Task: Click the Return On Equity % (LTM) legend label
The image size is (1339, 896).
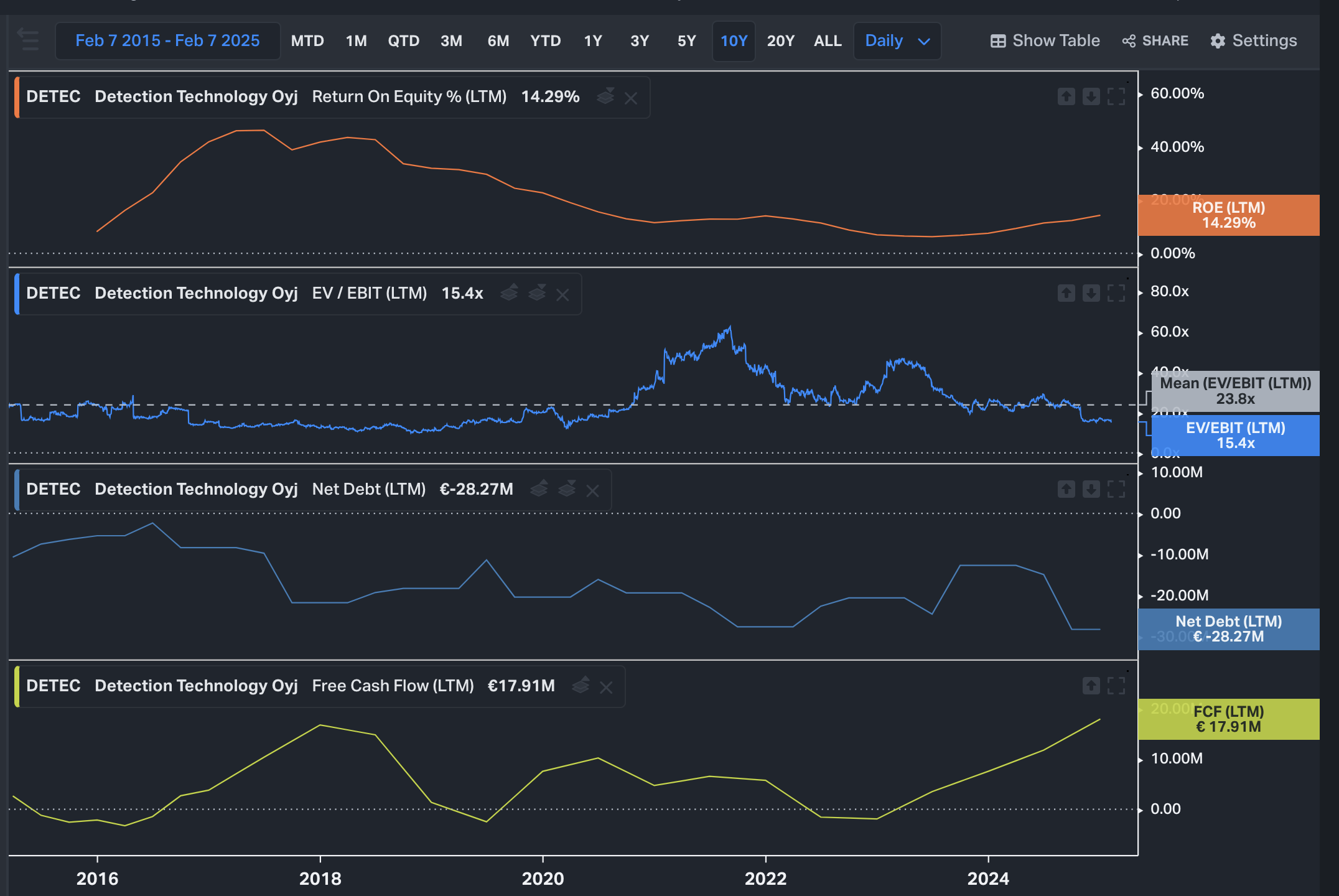Action: 409,96
